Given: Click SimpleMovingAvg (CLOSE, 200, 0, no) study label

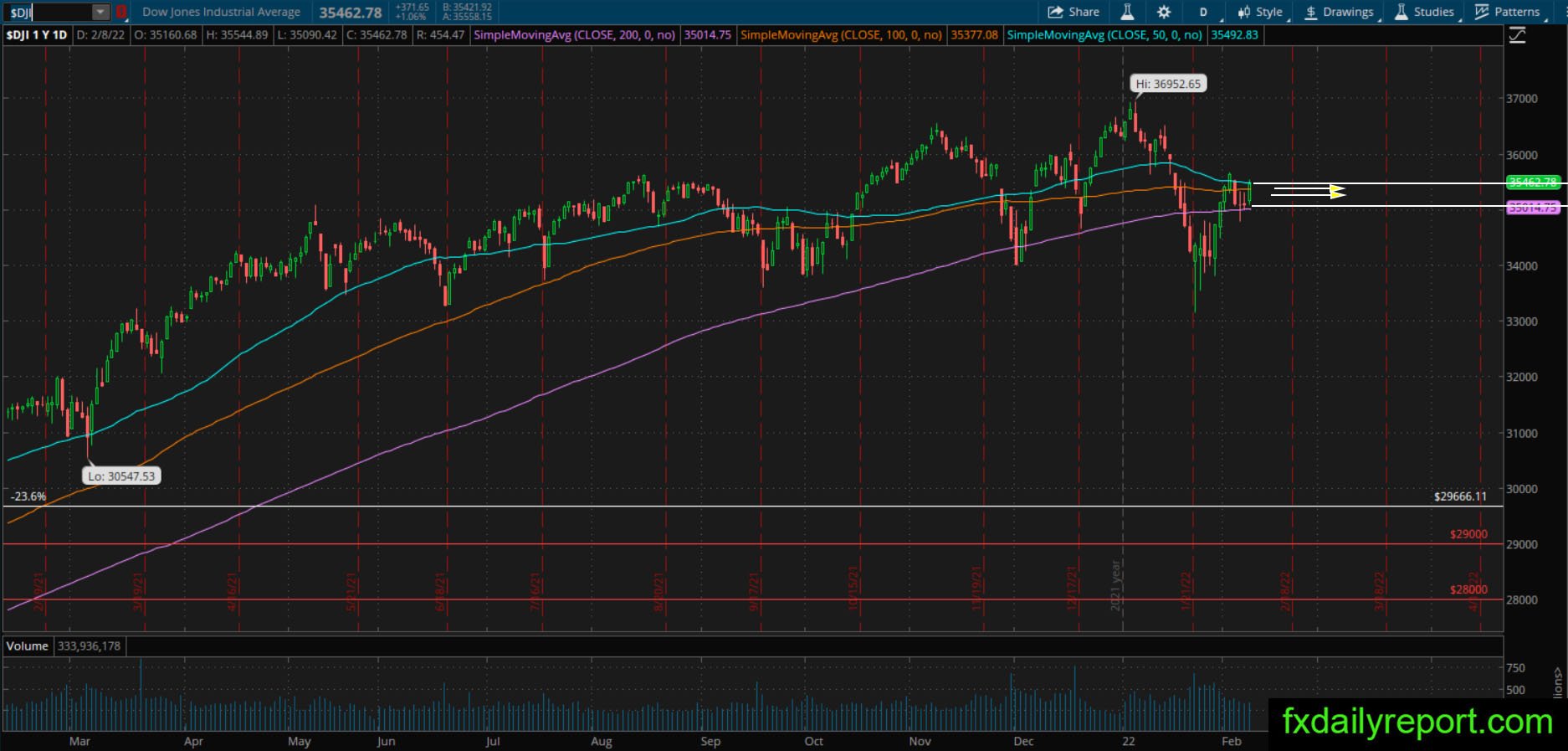Looking at the screenshot, I should pyautogui.click(x=575, y=35).
